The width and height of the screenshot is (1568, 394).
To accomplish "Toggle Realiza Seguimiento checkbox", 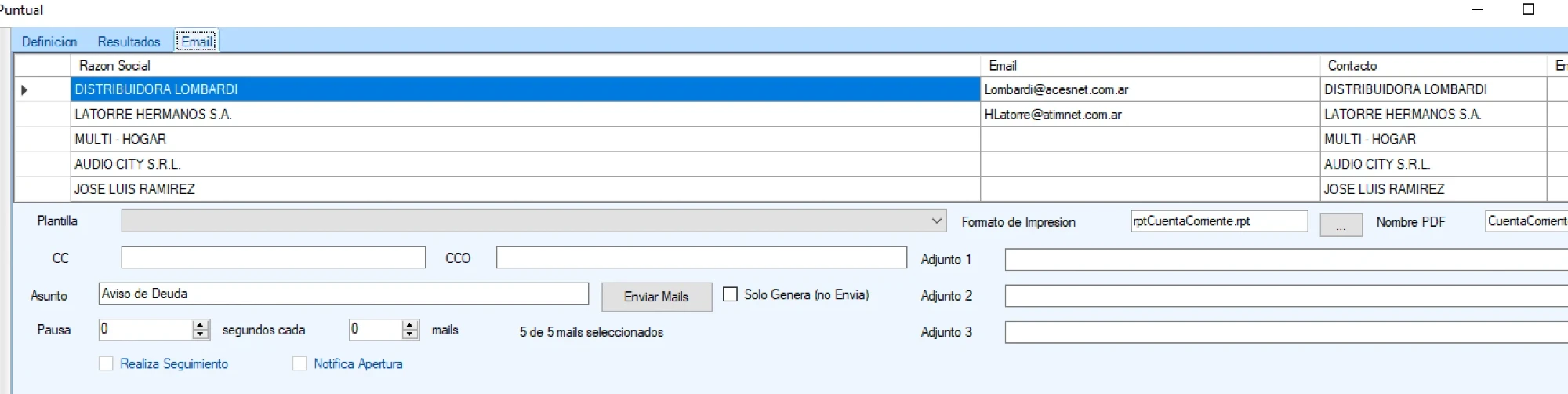I will tap(106, 363).
